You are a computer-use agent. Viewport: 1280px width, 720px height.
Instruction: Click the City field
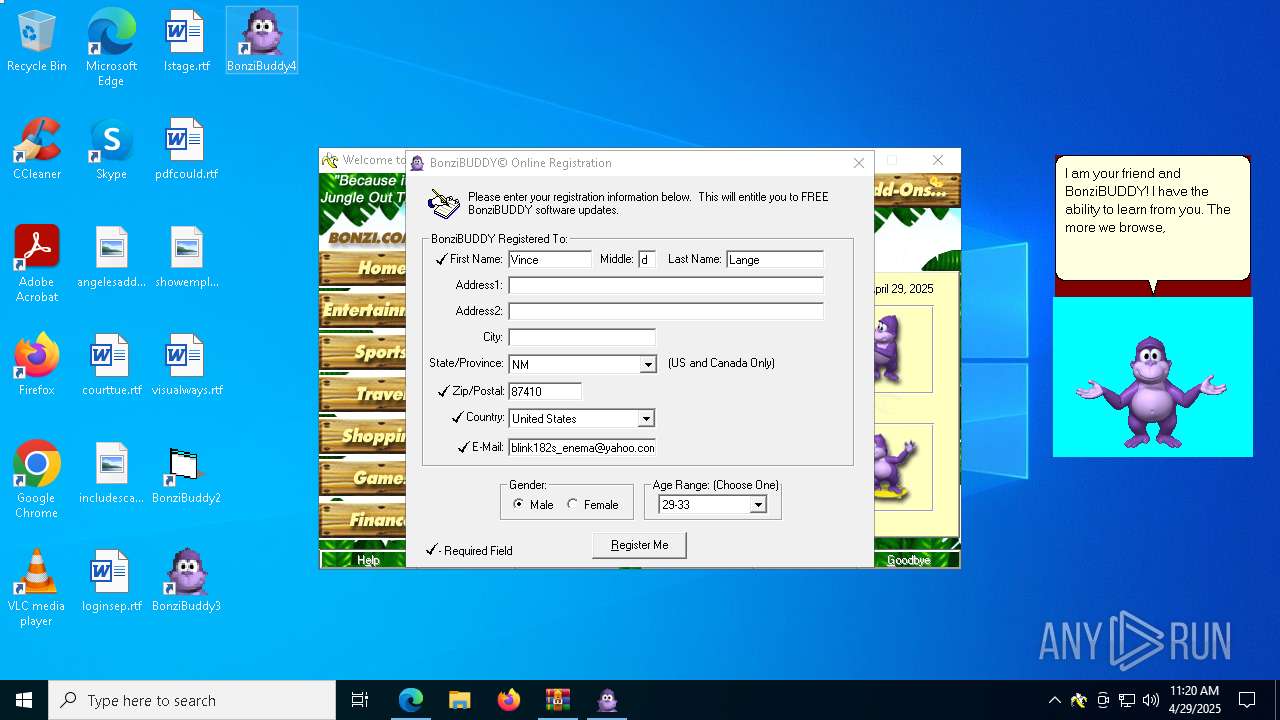582,337
